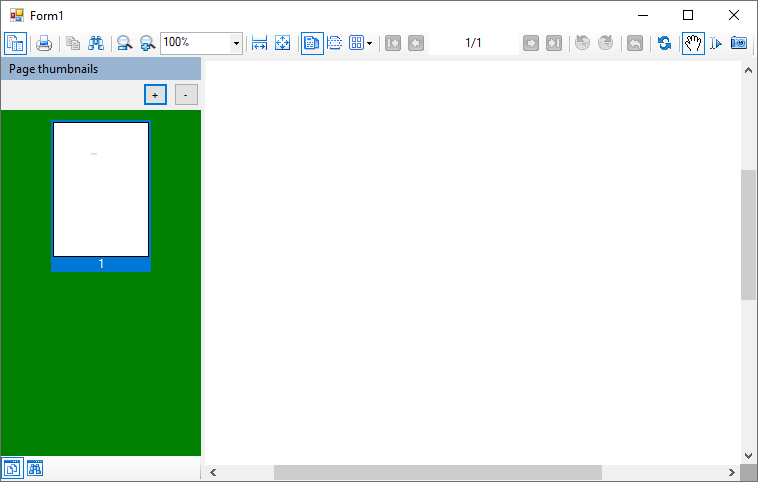
Task: Switch to the Page thumbnails sidebar tab
Action: click(x=12, y=468)
